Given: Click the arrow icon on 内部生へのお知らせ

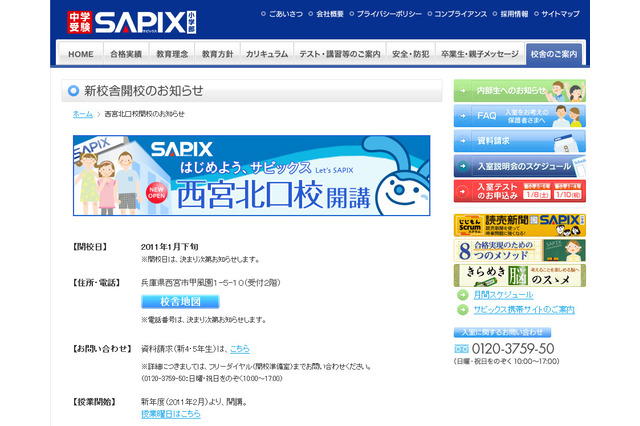Looking at the screenshot, I should point(463,91).
